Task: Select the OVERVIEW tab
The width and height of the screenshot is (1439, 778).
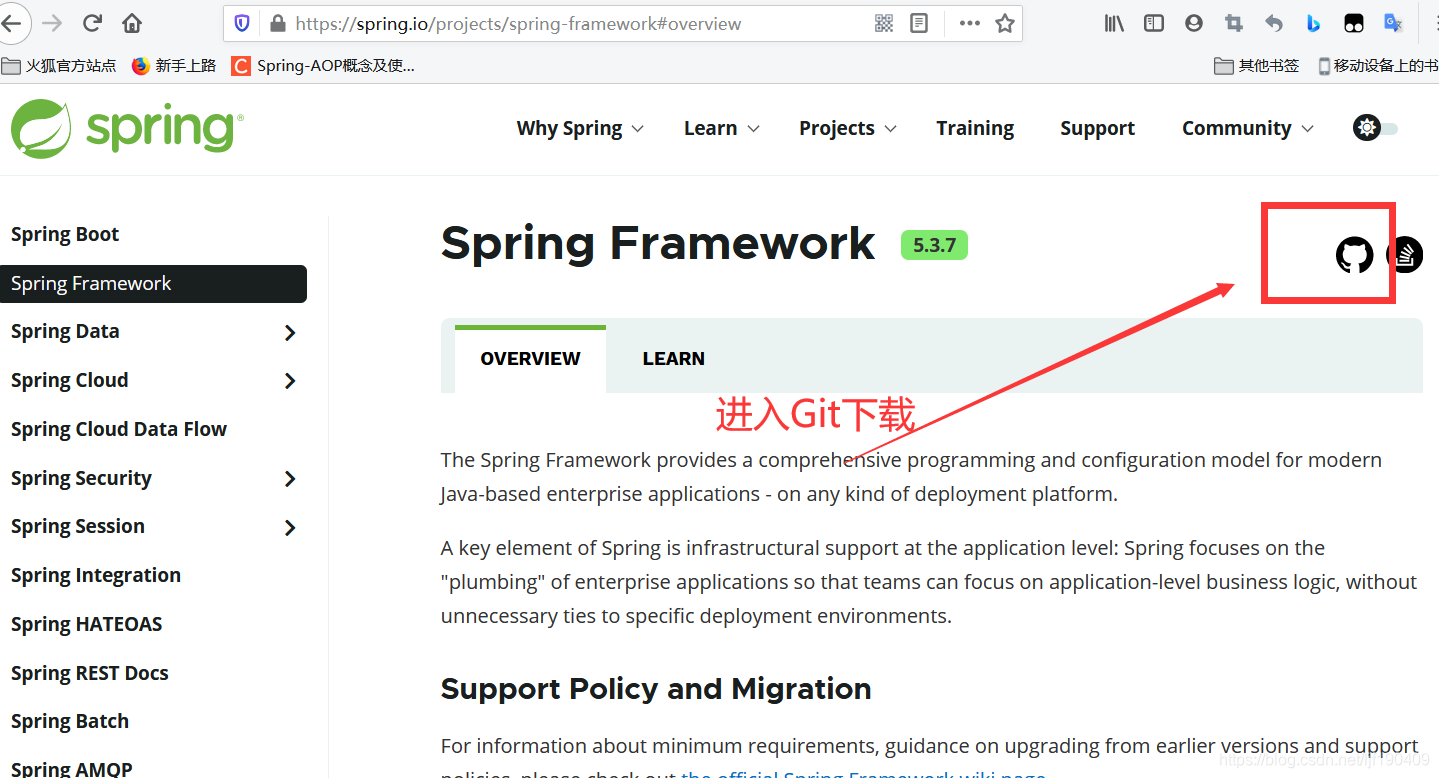Action: (530, 359)
